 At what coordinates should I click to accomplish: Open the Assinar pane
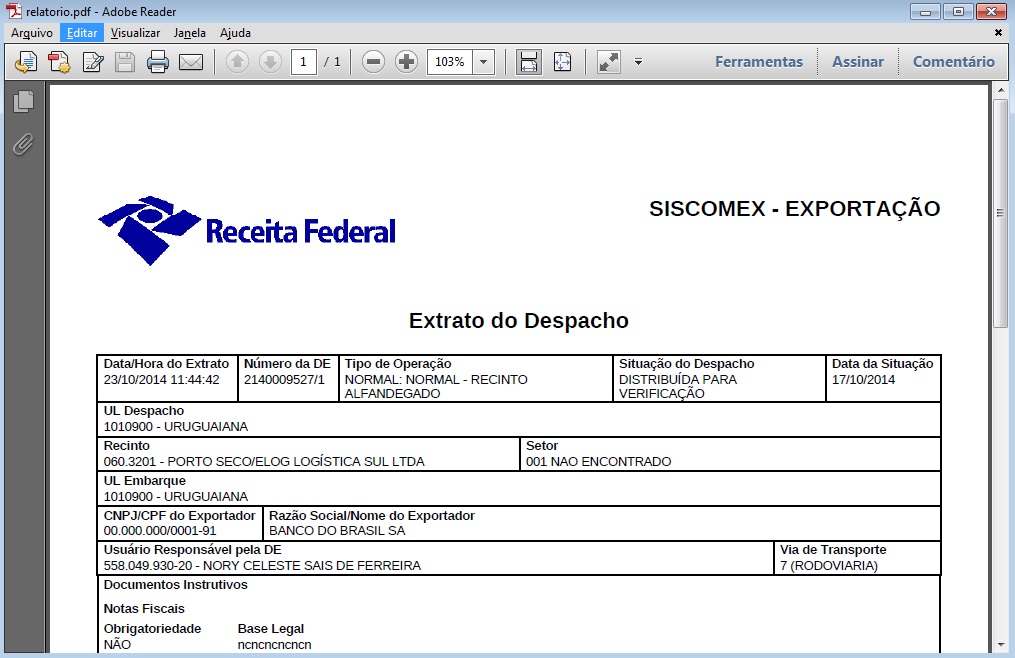(858, 62)
